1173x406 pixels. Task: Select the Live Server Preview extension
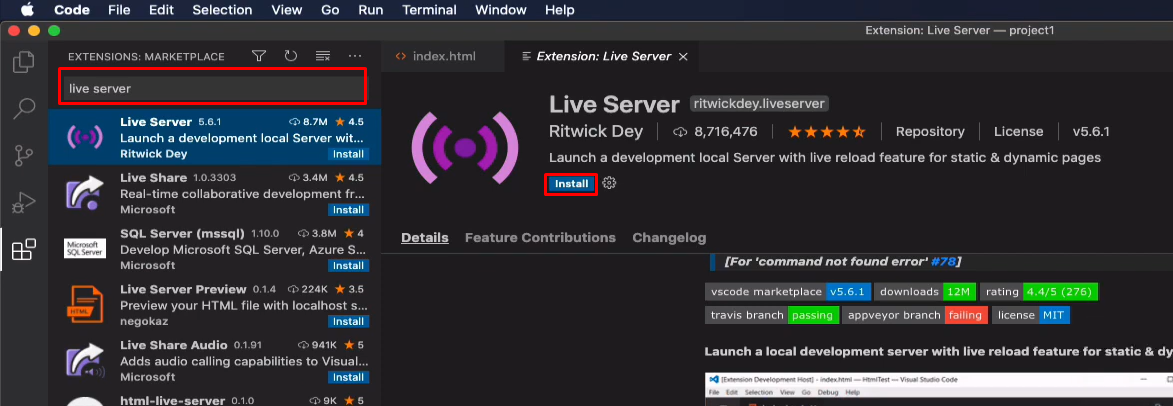(215, 305)
